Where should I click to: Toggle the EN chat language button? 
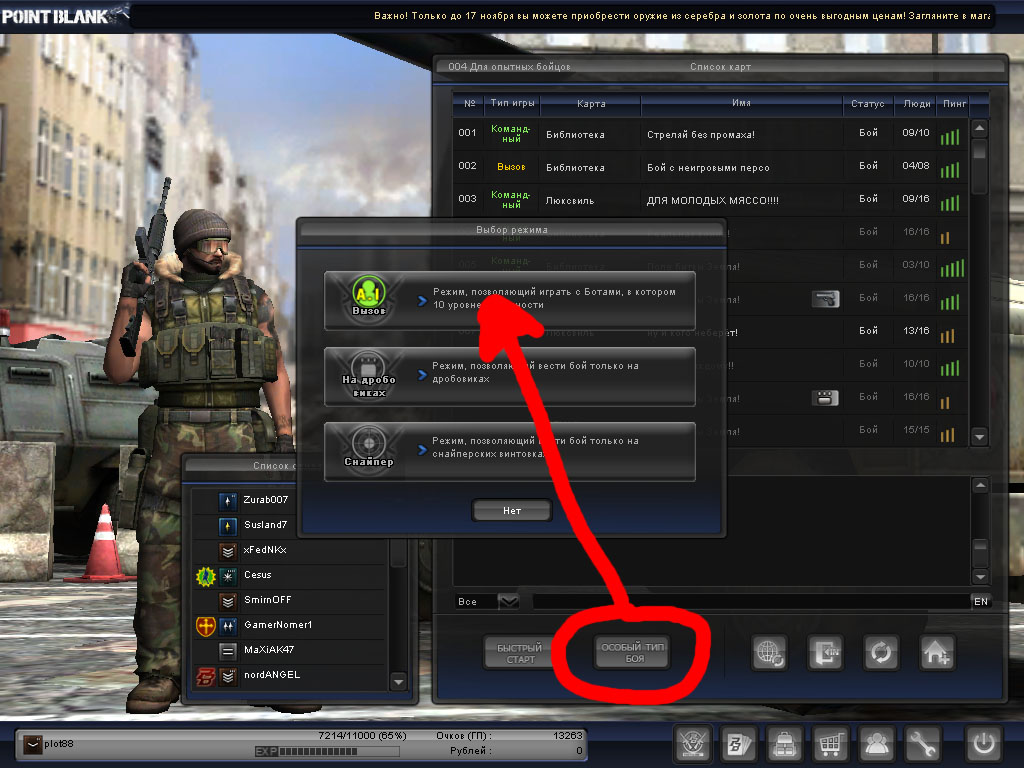tap(981, 601)
